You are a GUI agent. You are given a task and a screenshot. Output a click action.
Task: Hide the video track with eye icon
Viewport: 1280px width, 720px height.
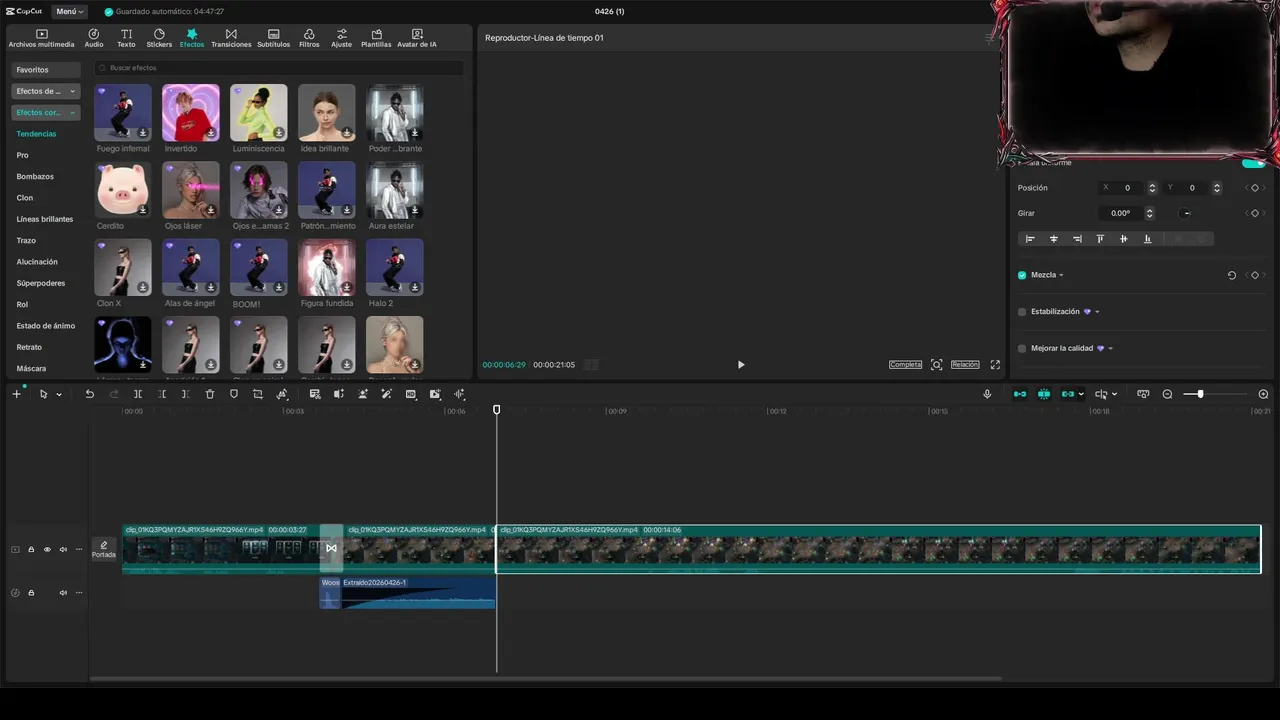[47, 549]
